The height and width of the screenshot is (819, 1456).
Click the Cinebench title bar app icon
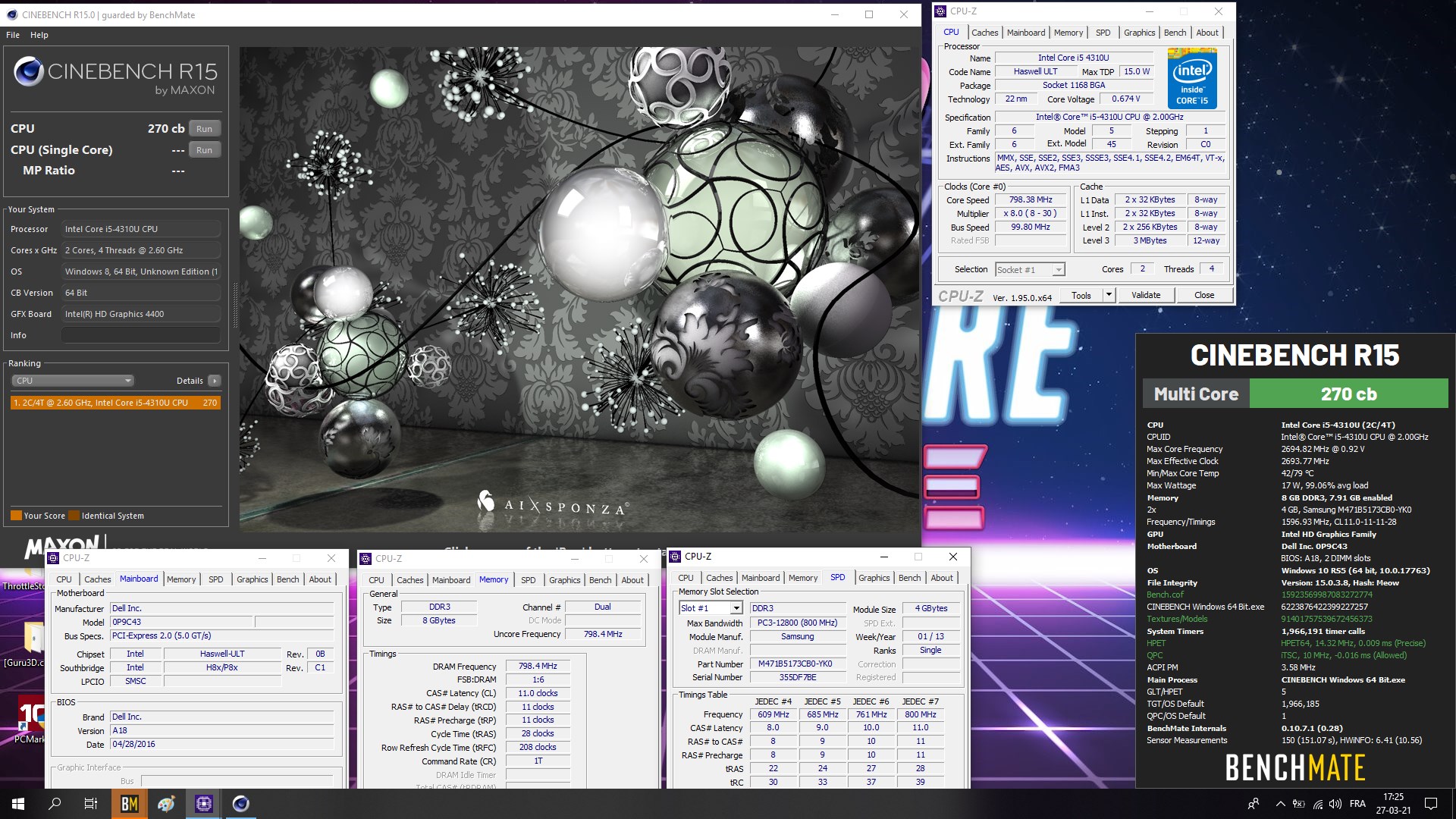(x=12, y=14)
